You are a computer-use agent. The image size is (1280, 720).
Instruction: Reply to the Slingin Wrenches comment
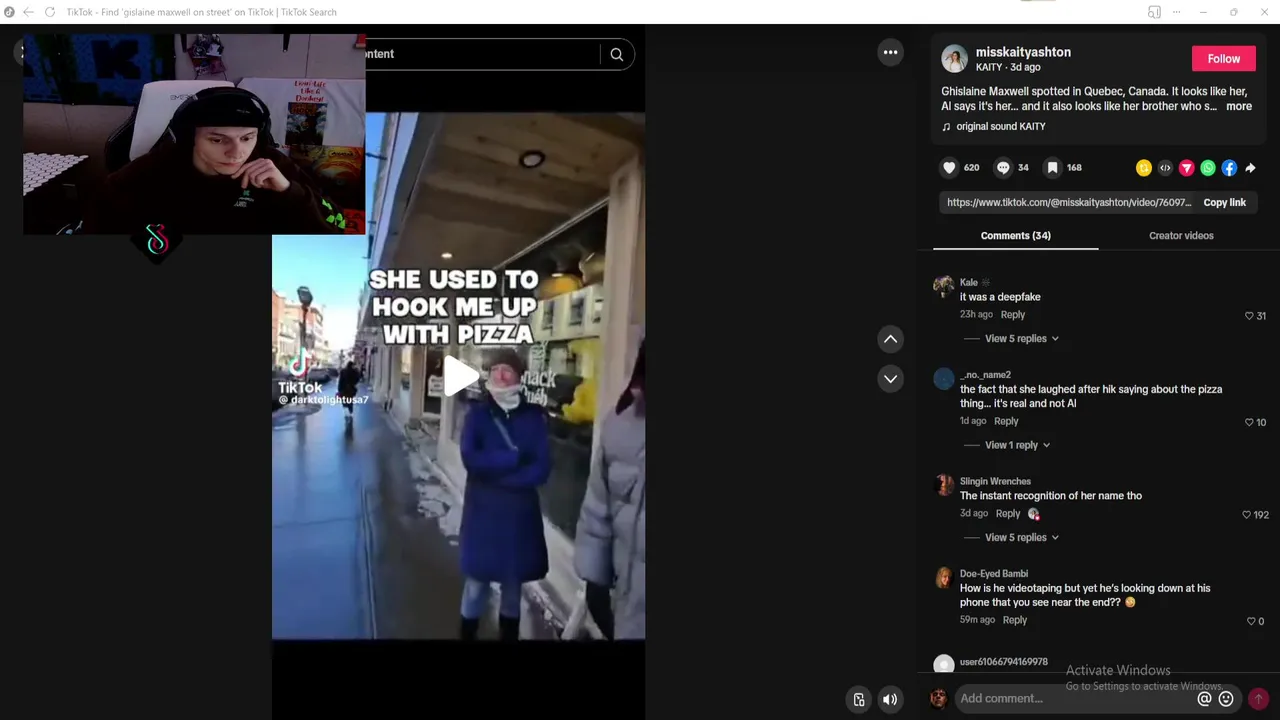(x=1008, y=513)
